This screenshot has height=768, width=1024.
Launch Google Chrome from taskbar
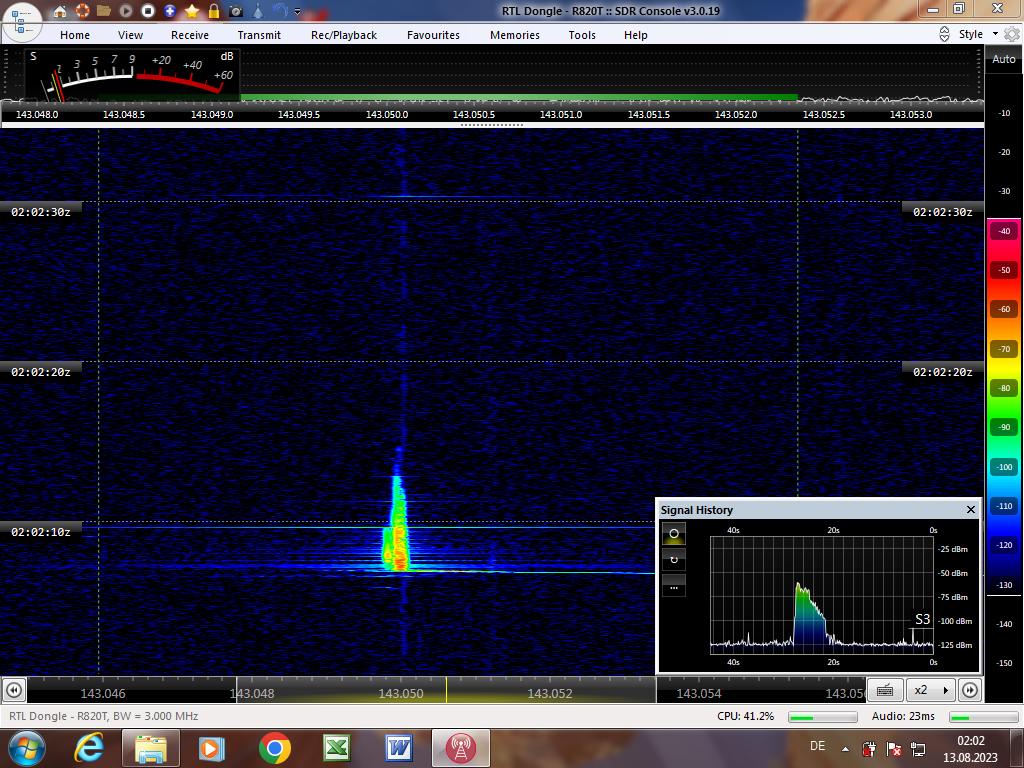pos(274,748)
